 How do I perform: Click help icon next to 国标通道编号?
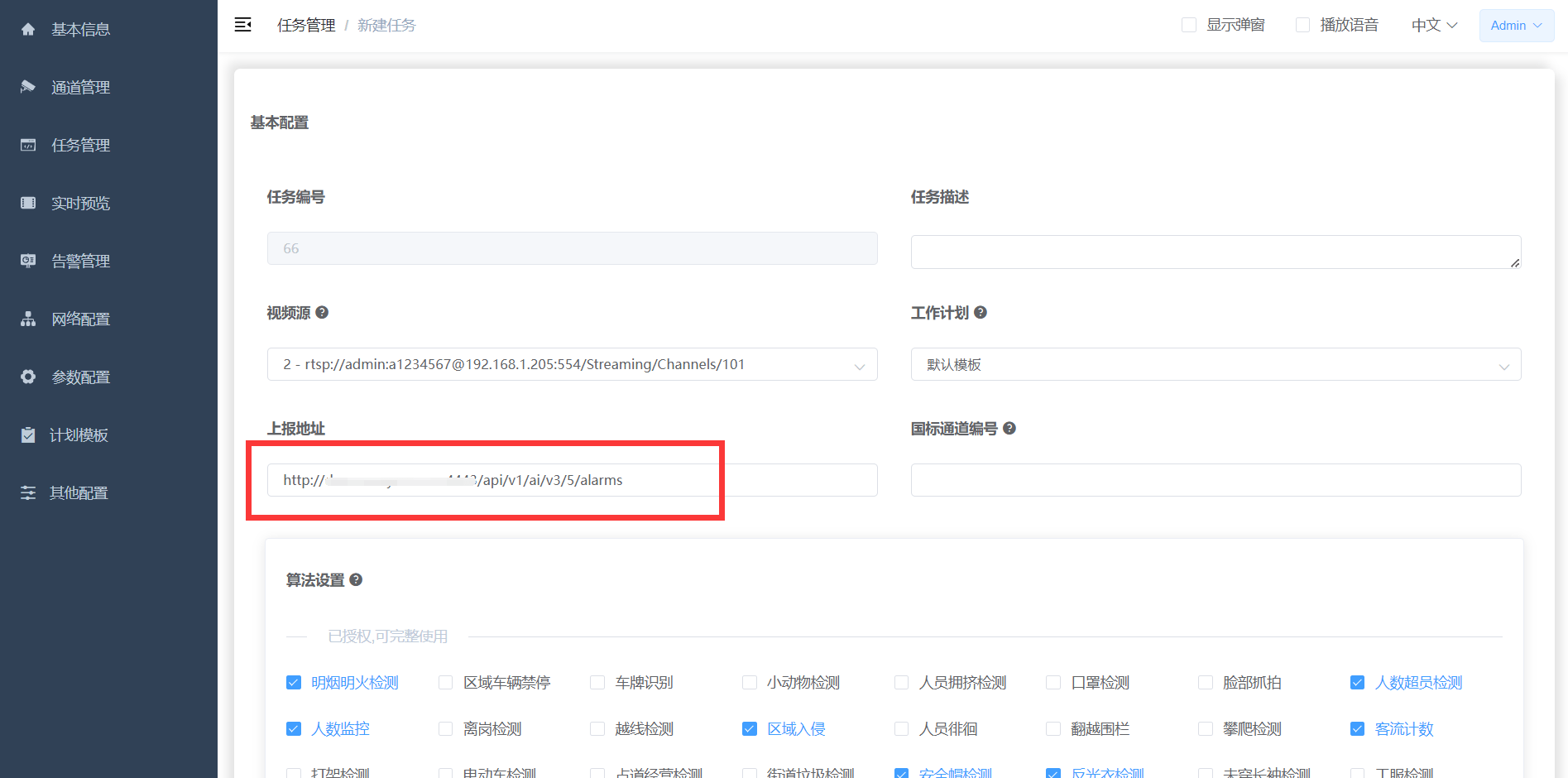[x=1009, y=428]
